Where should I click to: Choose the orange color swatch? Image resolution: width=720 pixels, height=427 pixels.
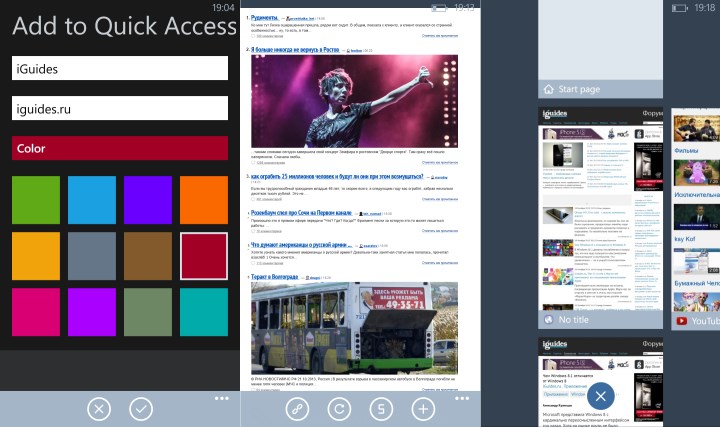(204, 198)
